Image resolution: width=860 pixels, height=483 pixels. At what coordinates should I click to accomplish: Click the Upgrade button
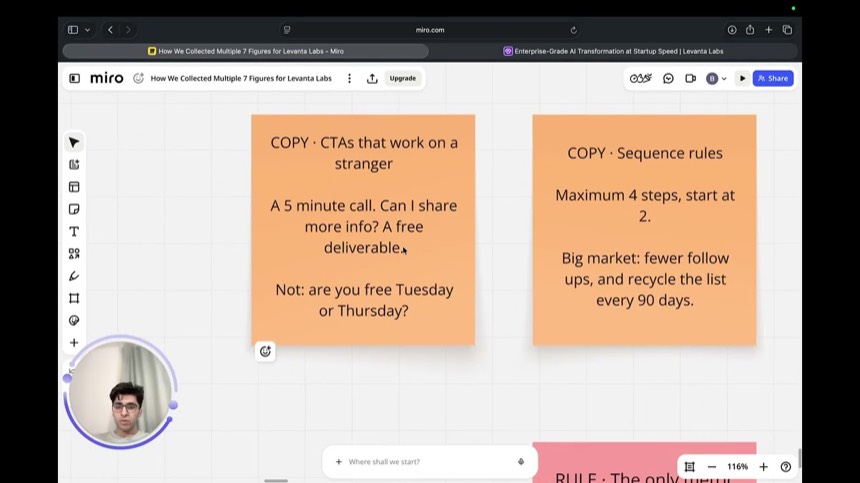point(403,78)
